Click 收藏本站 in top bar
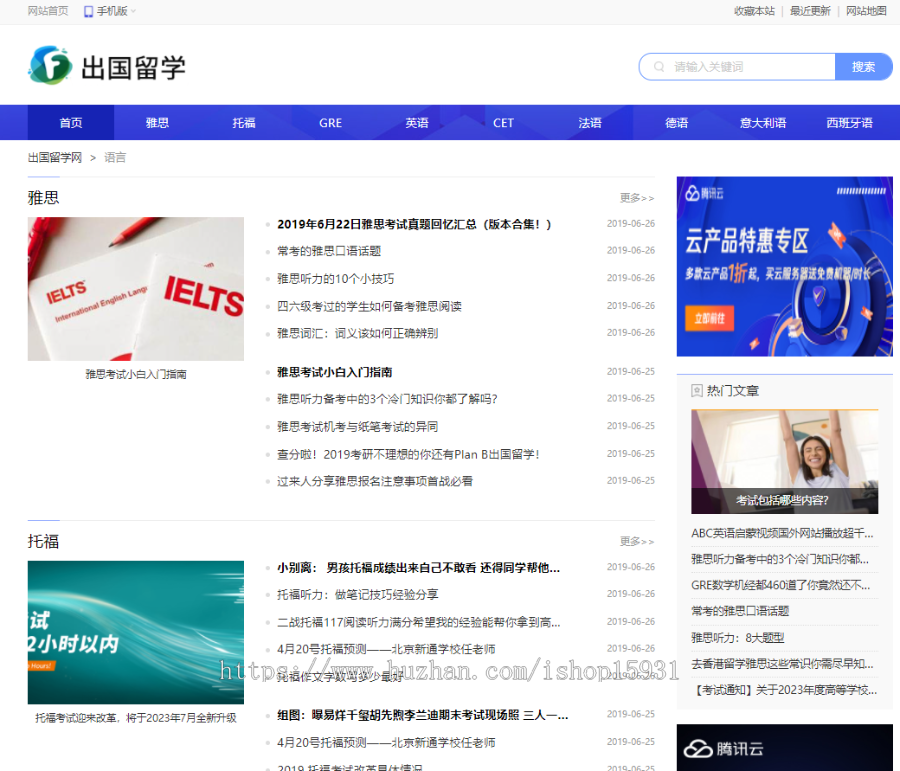 pyautogui.click(x=754, y=11)
